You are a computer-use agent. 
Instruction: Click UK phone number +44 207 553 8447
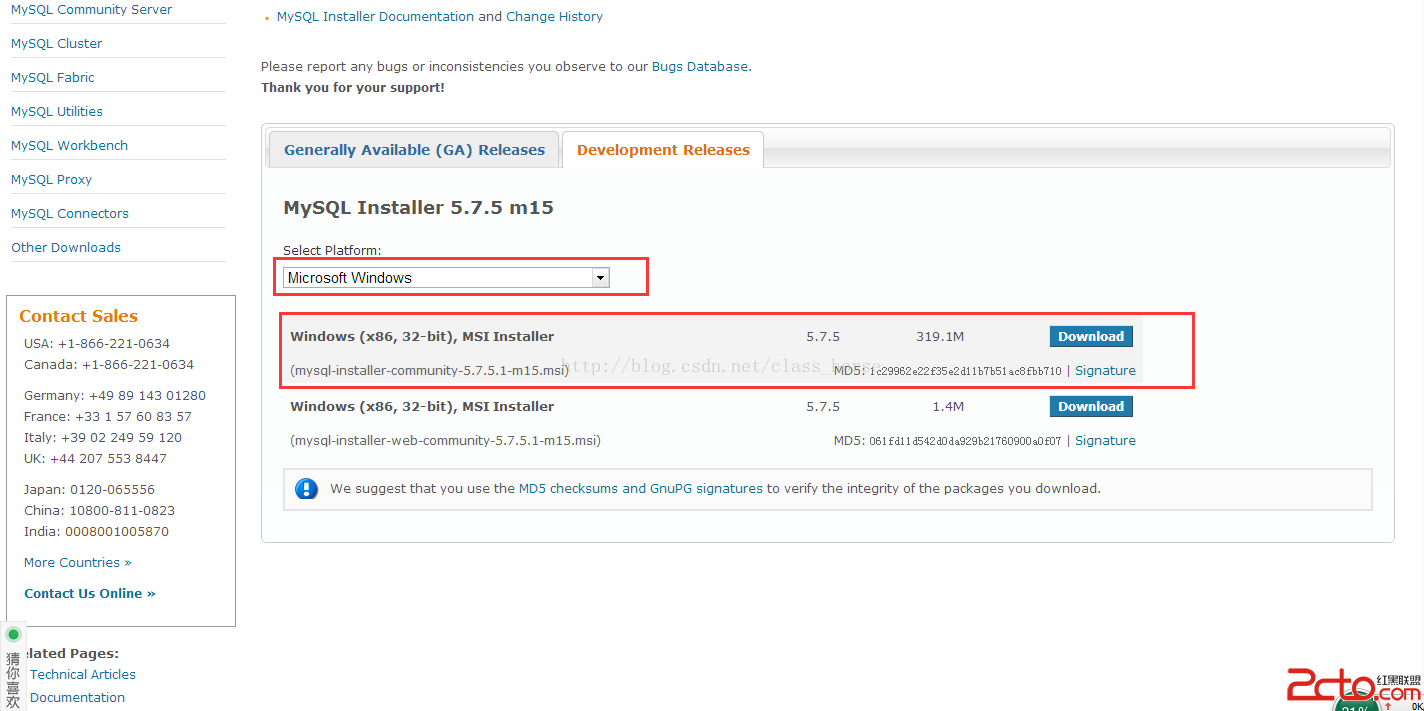109,459
